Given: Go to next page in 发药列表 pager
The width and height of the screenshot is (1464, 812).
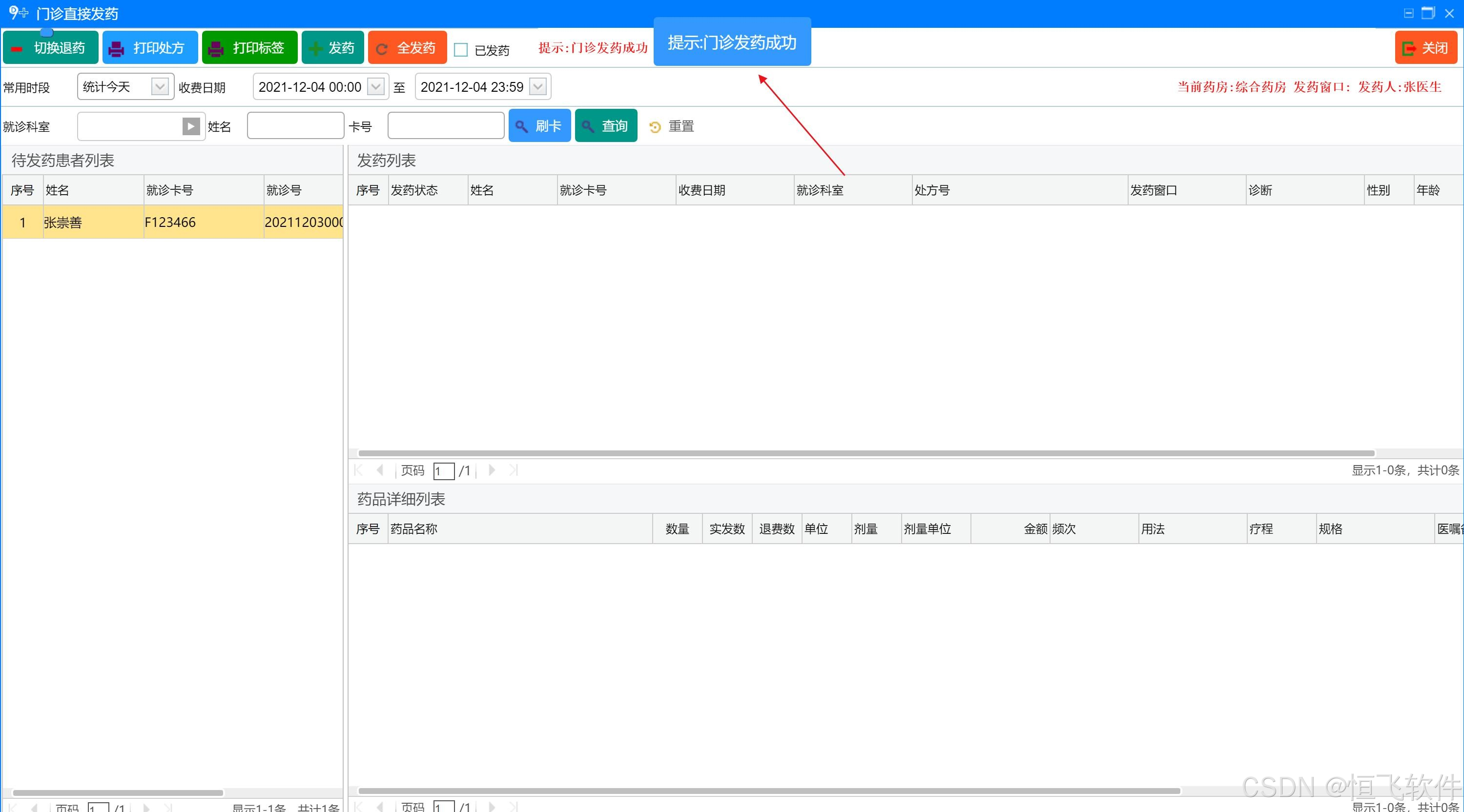Looking at the screenshot, I should [492, 470].
